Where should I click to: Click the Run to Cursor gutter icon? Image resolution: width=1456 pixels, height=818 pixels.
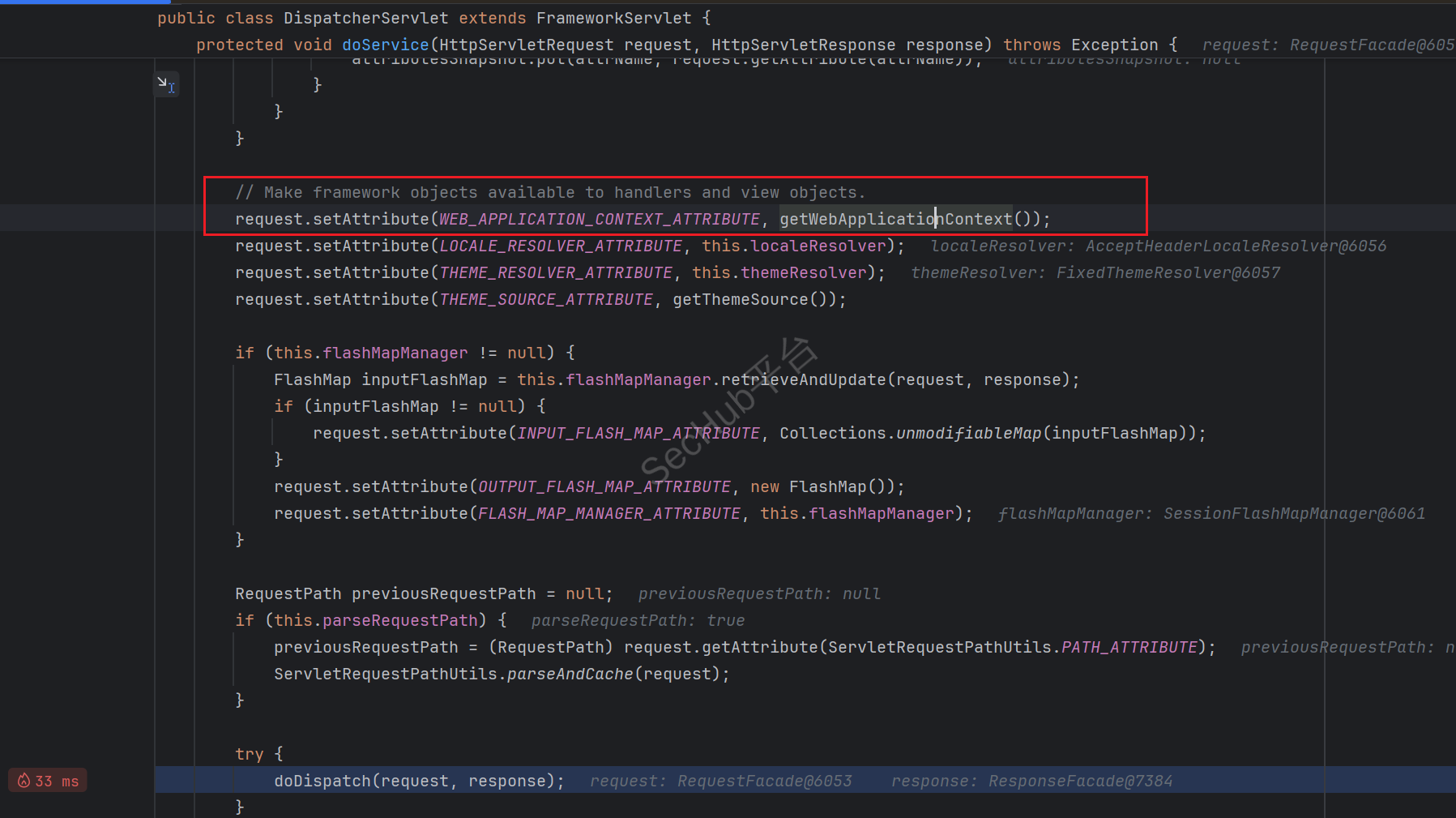pos(166,84)
